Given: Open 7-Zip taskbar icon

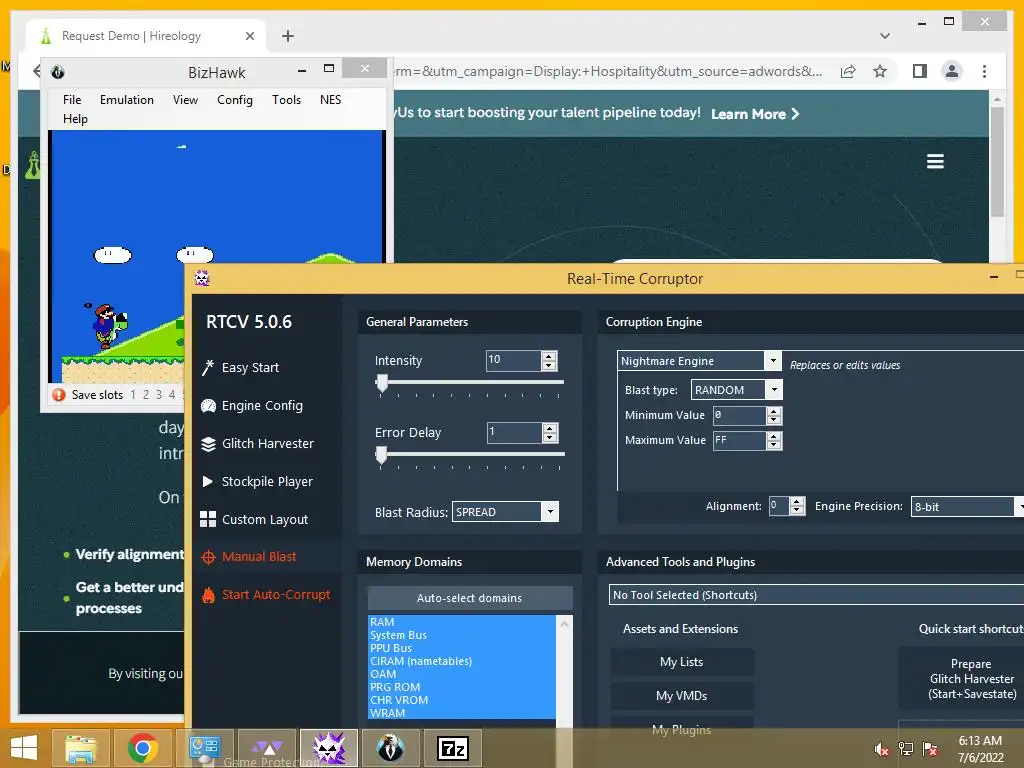Looking at the screenshot, I should tap(453, 748).
